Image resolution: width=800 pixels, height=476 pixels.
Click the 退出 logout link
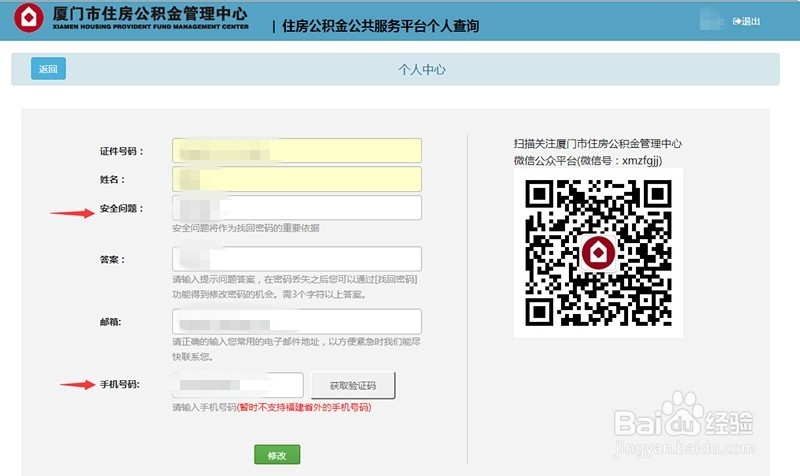click(x=746, y=21)
